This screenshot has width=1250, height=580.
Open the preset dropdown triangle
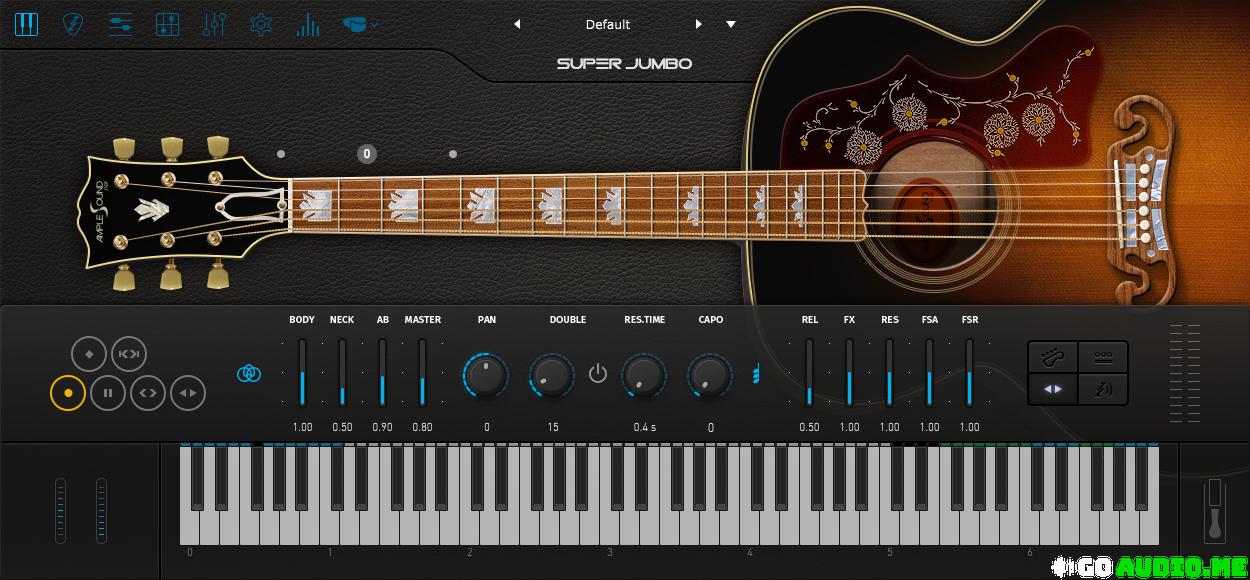(x=731, y=24)
